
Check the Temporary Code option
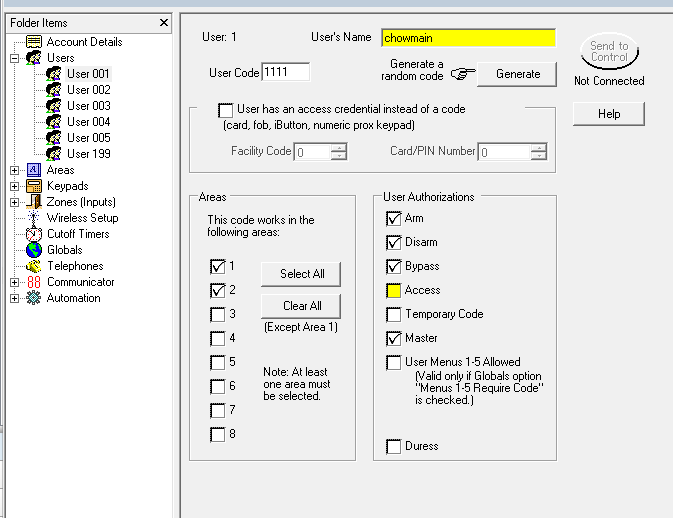pos(394,315)
